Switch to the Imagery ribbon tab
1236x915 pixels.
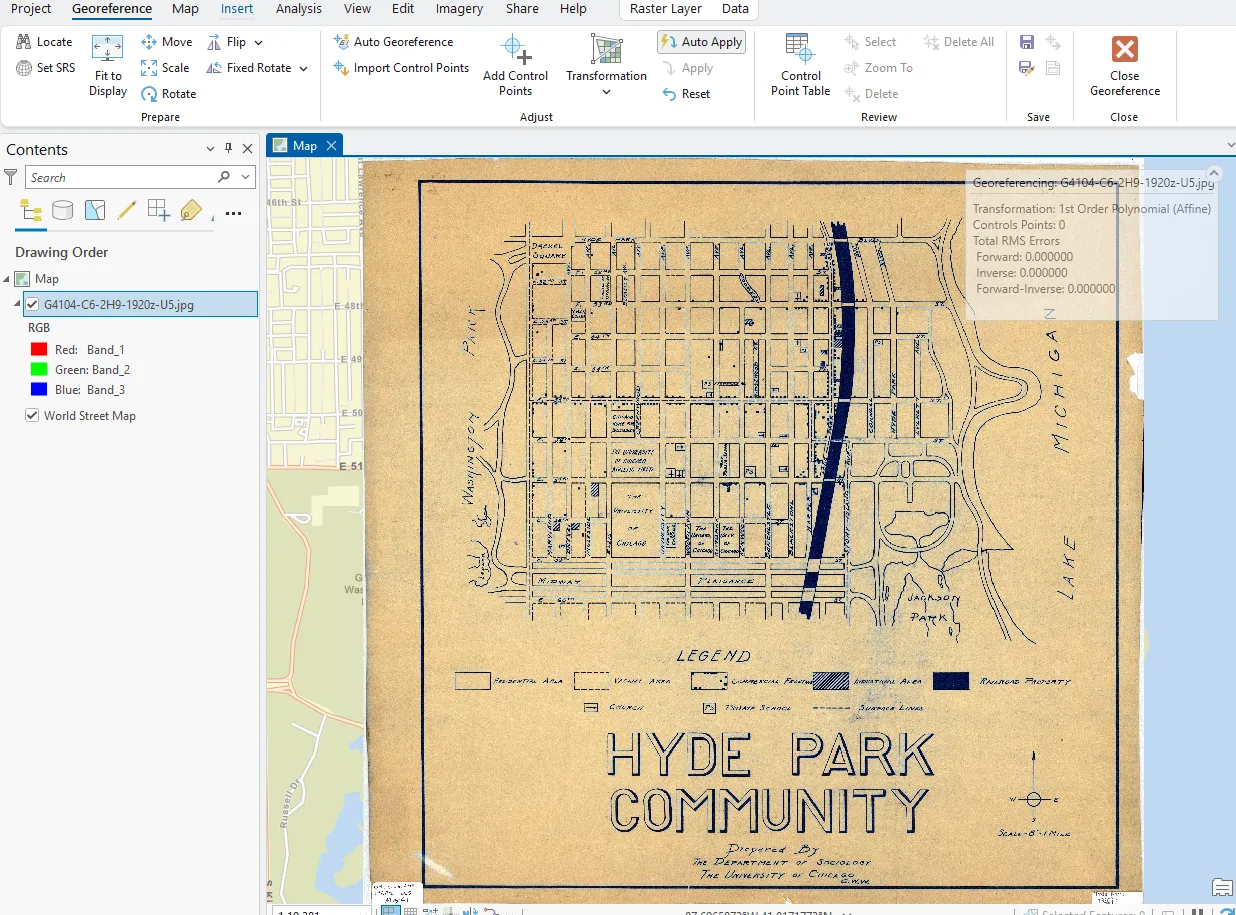(x=459, y=9)
